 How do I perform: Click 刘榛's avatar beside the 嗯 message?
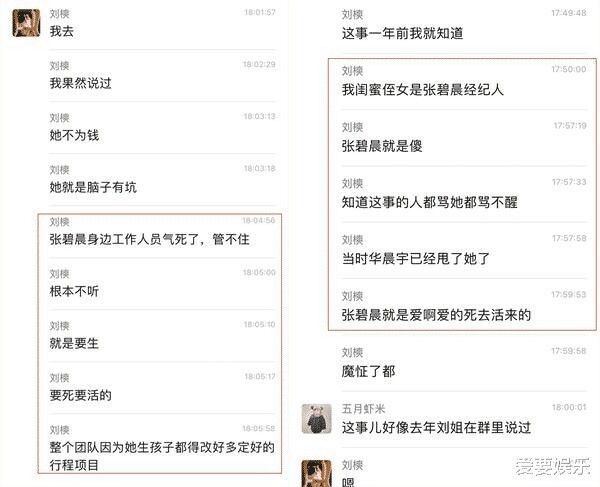[x=316, y=474]
